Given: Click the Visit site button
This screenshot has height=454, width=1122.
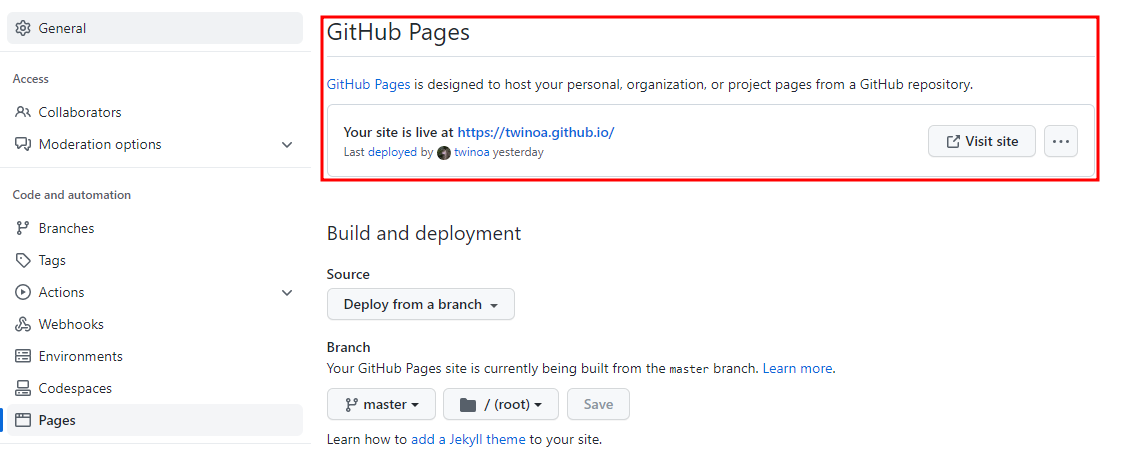Looking at the screenshot, I should [x=982, y=141].
